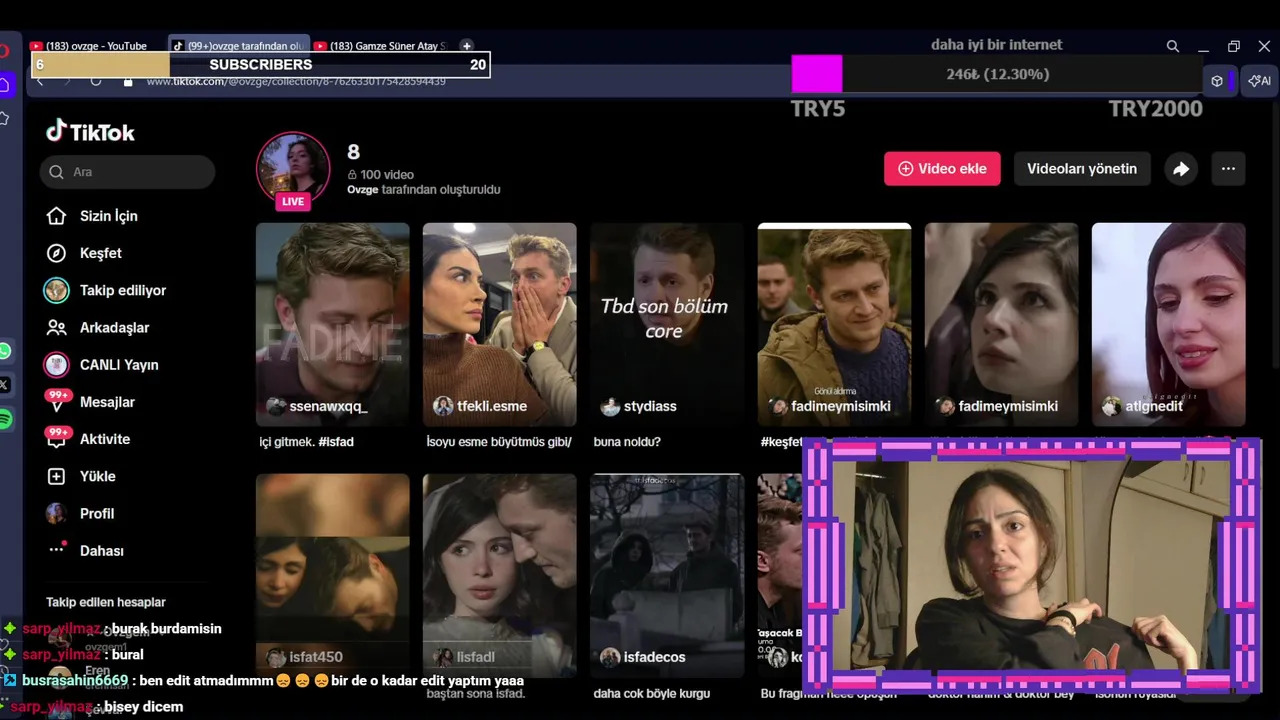Open X in browser sidebar
1280x720 pixels.
[x=5, y=385]
